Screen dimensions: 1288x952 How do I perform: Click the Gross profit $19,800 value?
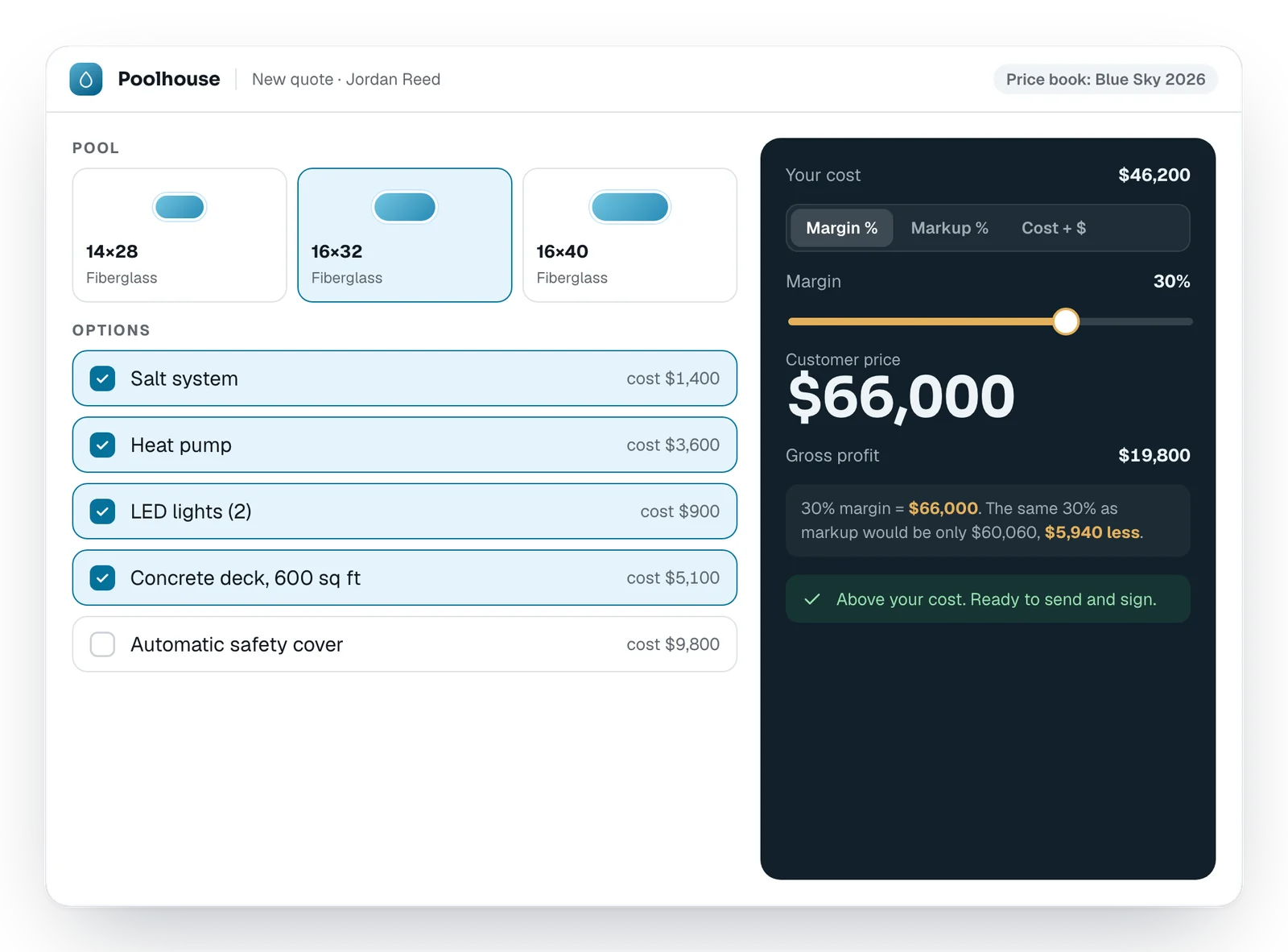1154,455
